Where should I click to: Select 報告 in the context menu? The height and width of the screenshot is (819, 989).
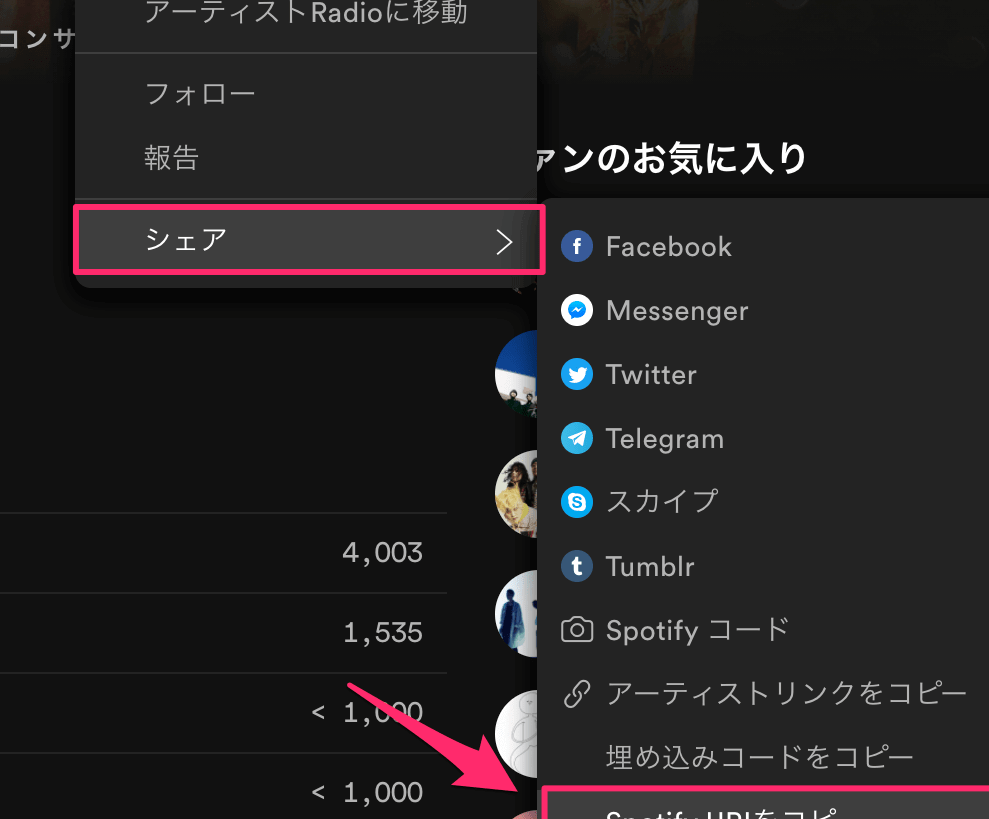[172, 158]
